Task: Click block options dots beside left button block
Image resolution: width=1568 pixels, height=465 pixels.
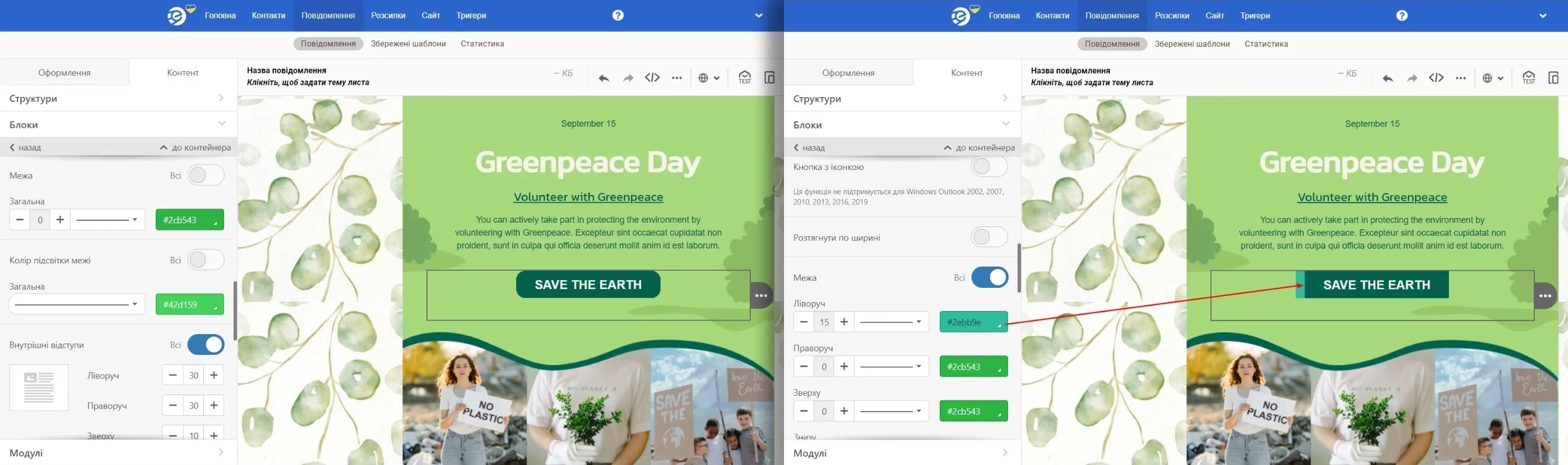Action: pyautogui.click(x=761, y=296)
